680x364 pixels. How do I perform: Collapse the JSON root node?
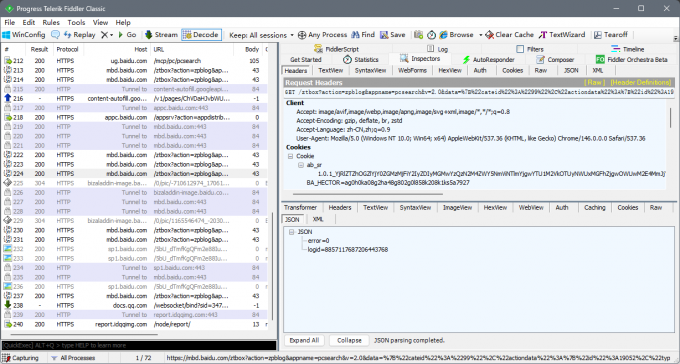click(292, 232)
